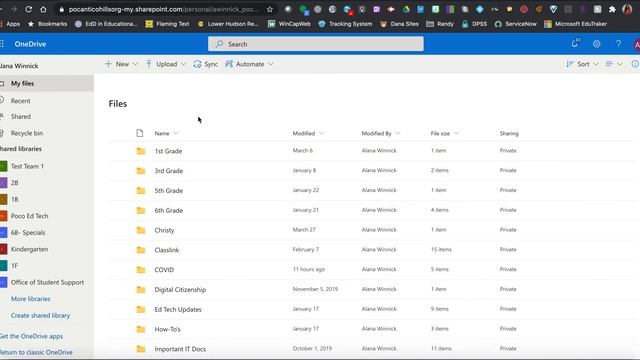The width and height of the screenshot is (640, 360).
Task: Click the help question mark icon
Action: (618, 44)
